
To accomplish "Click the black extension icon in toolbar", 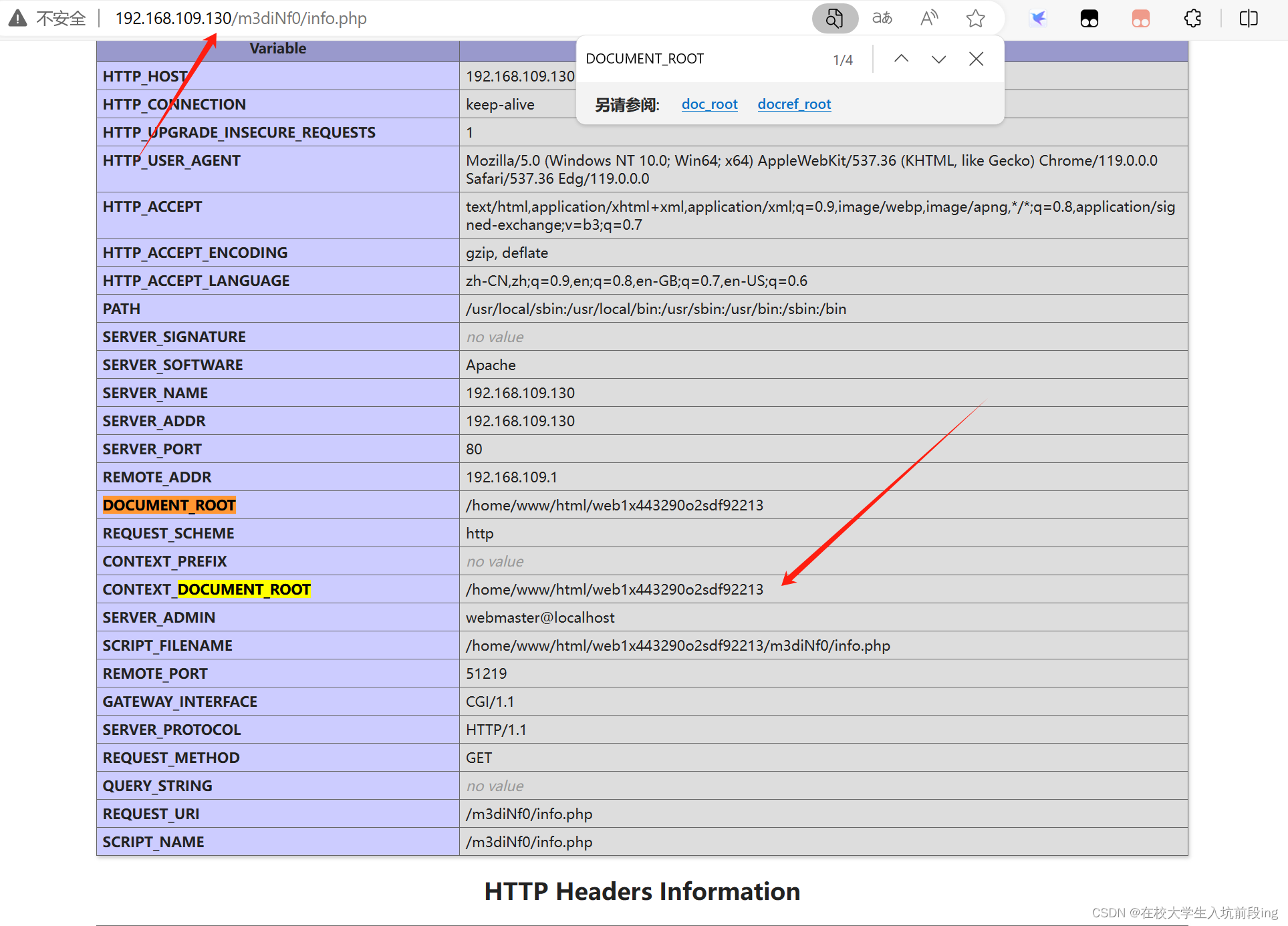I will 1089,18.
